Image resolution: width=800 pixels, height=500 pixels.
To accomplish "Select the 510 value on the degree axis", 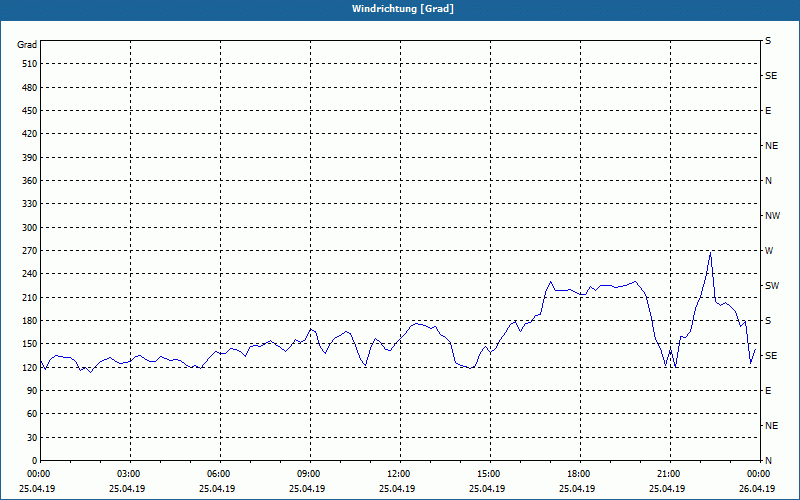I will pos(30,64).
